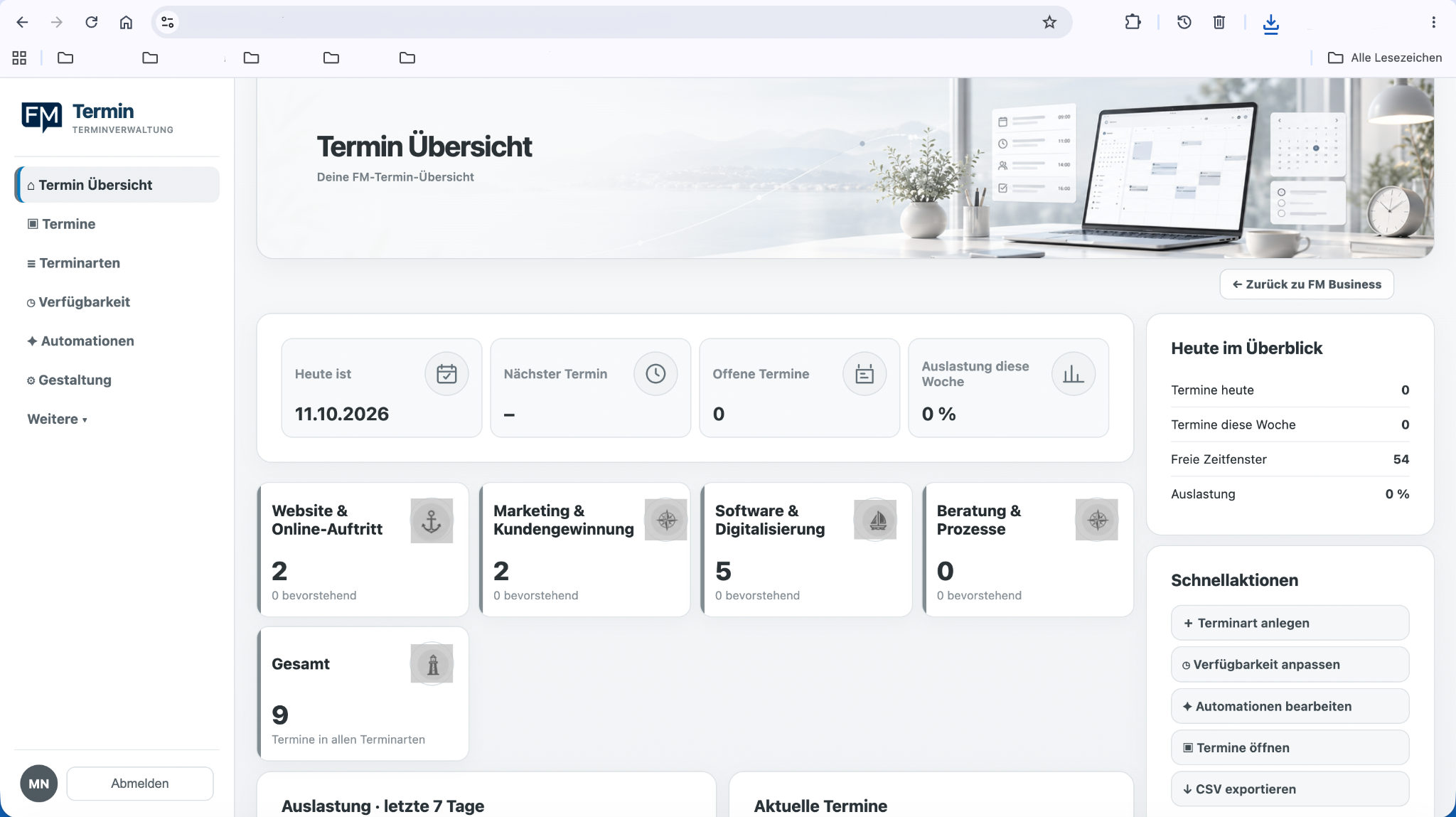Open the extensions puzzle icon
The width and height of the screenshot is (1456, 817).
coord(1133,22)
